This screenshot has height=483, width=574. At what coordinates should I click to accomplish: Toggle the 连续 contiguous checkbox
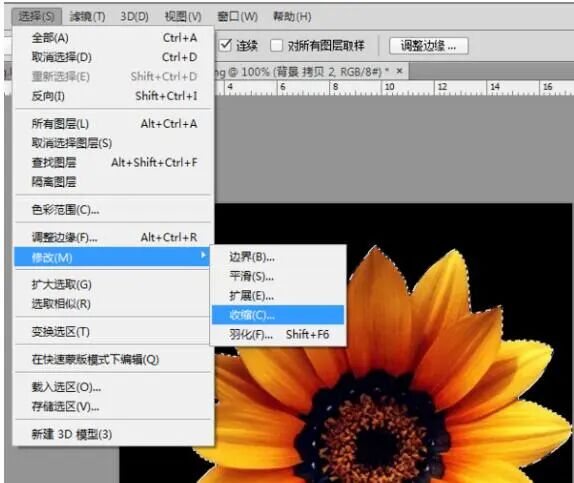(226, 45)
